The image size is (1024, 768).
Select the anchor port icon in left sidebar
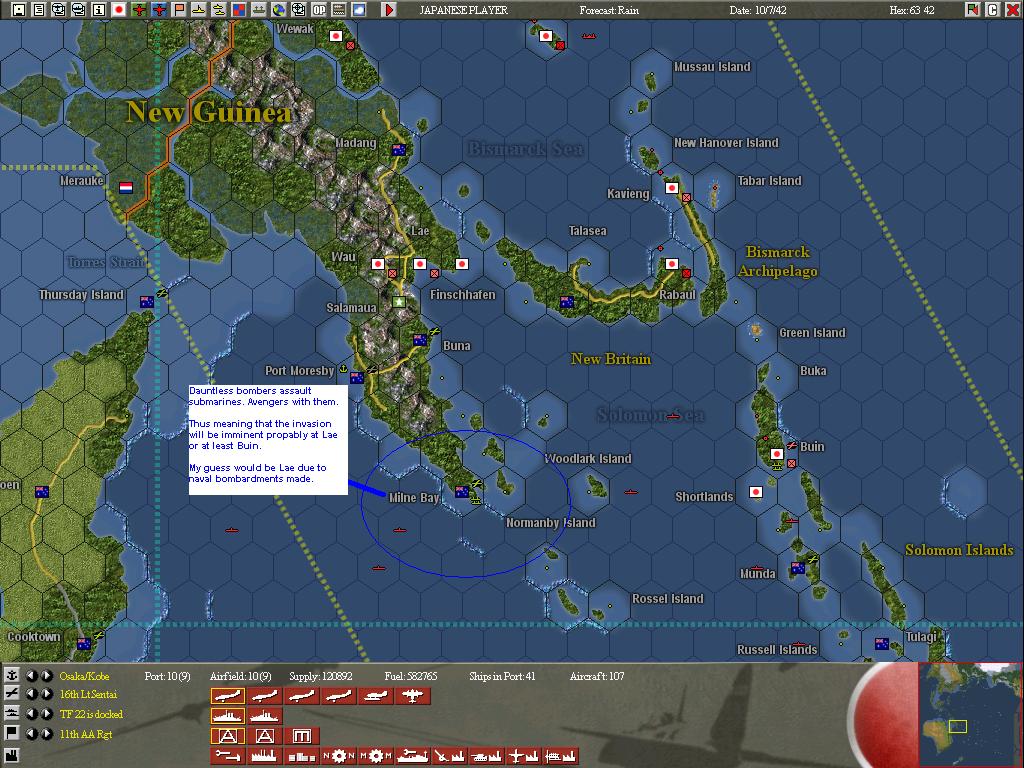pos(13,674)
